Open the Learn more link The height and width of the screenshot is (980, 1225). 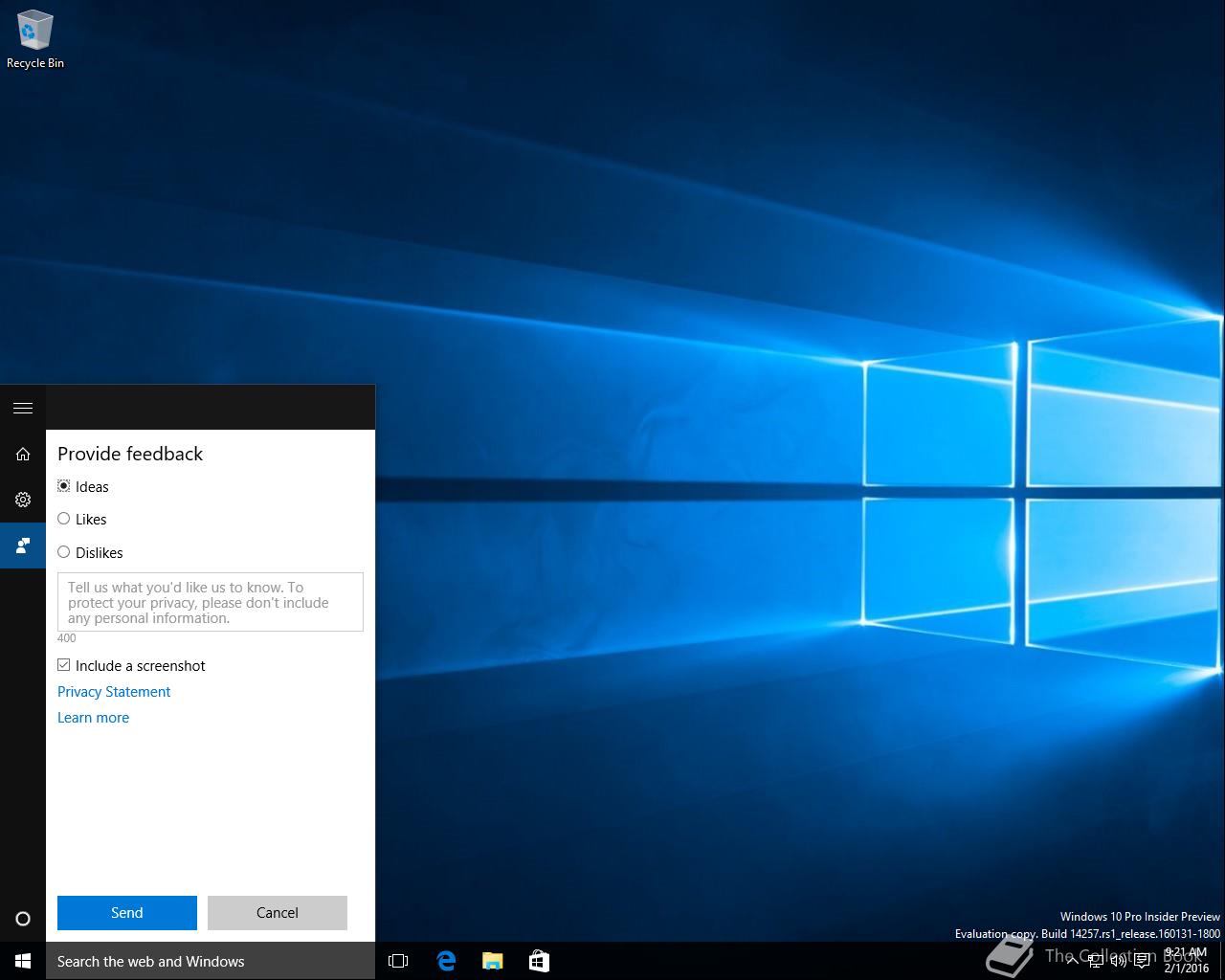(x=93, y=718)
